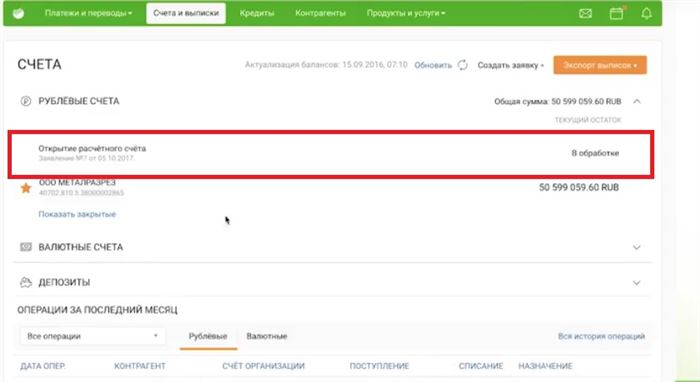Screen dimensions: 700x382
Task: Click the Общая сумма total text
Action: tap(558, 102)
